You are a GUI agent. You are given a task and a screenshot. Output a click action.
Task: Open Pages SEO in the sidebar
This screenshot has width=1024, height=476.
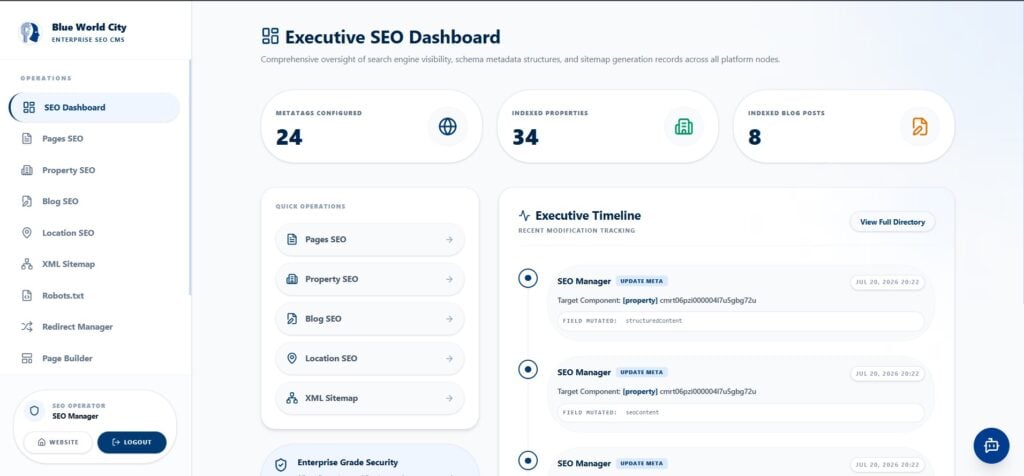[x=95, y=139]
